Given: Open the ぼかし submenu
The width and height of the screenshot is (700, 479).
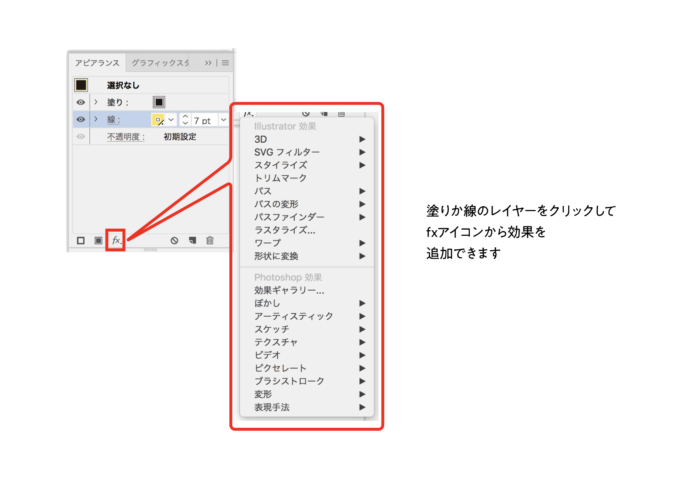Looking at the screenshot, I should coord(307,303).
